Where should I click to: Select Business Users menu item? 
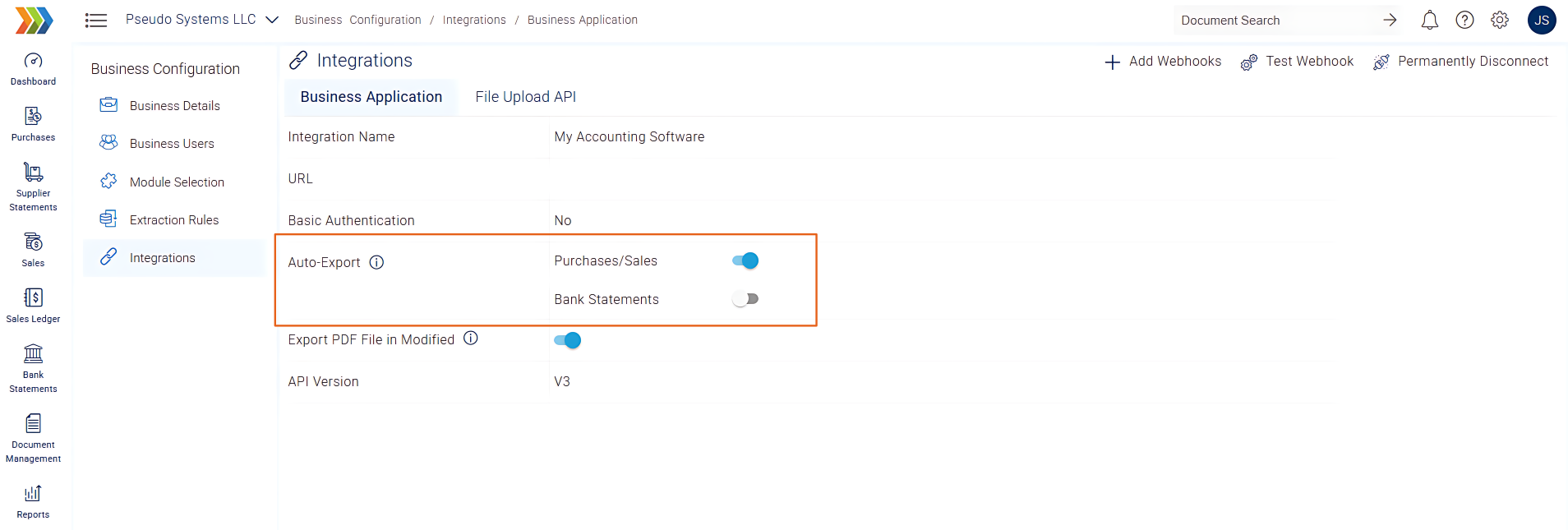coord(174,144)
